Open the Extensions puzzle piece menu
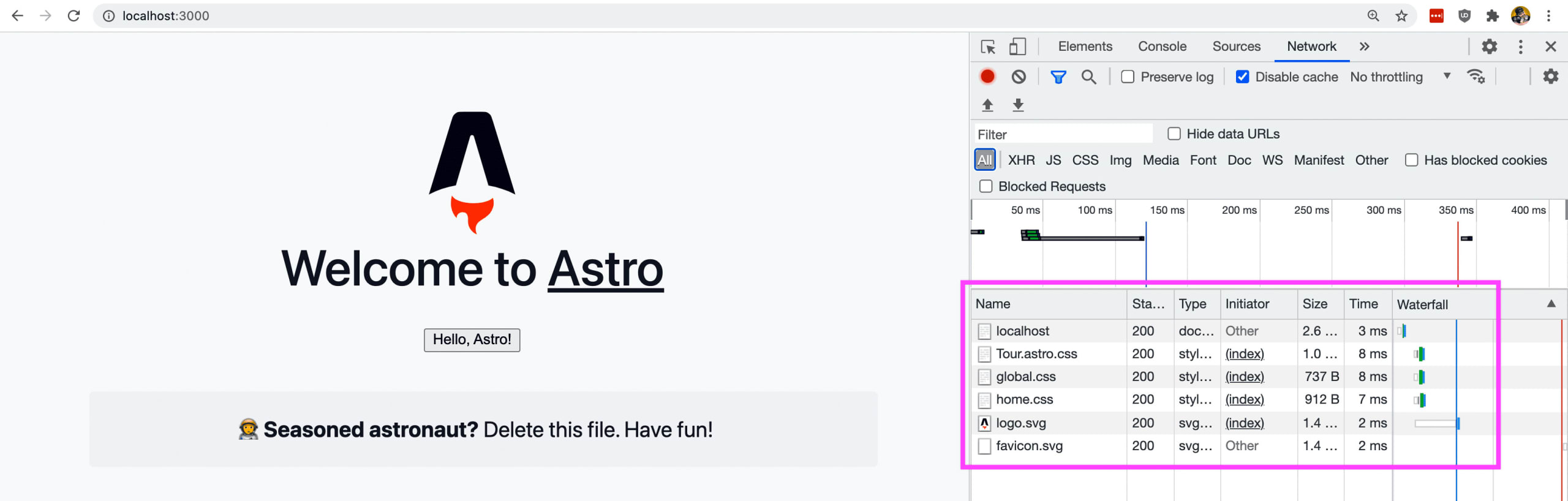 [1493, 16]
